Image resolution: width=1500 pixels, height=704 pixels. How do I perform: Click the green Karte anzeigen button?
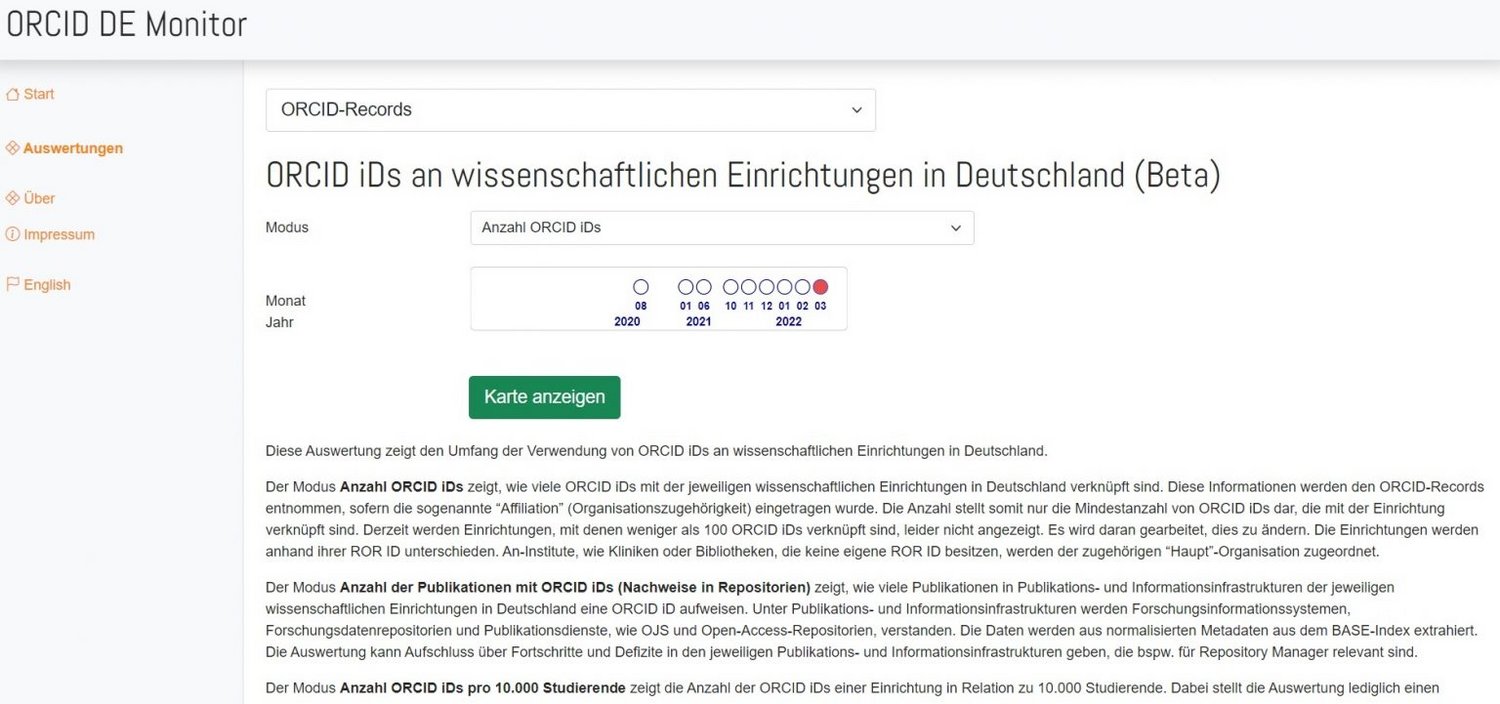click(545, 397)
